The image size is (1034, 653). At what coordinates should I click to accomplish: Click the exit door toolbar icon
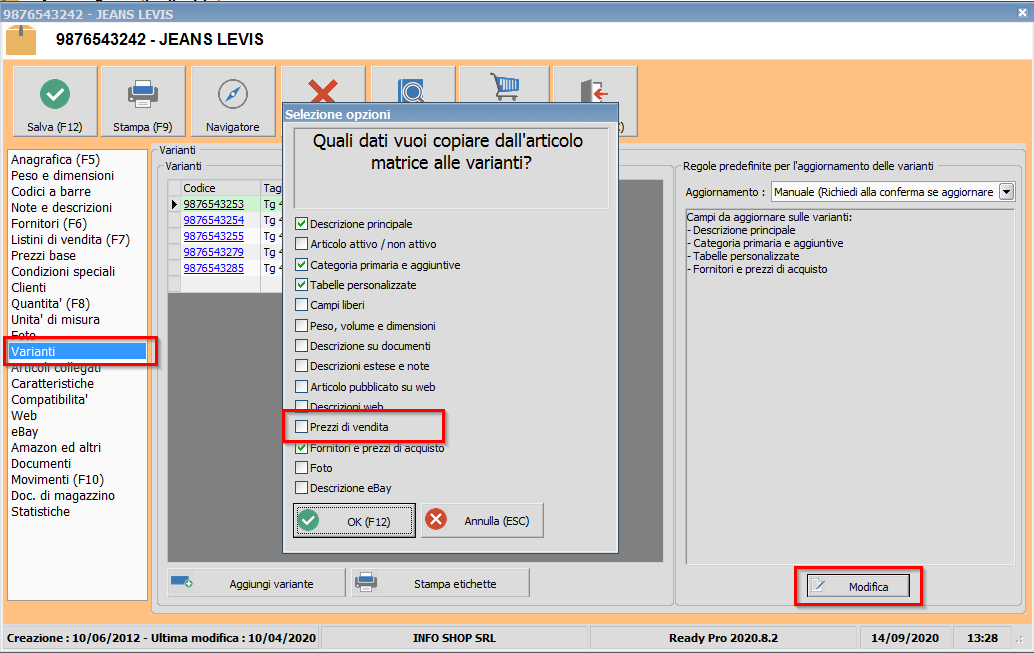[x=594, y=91]
